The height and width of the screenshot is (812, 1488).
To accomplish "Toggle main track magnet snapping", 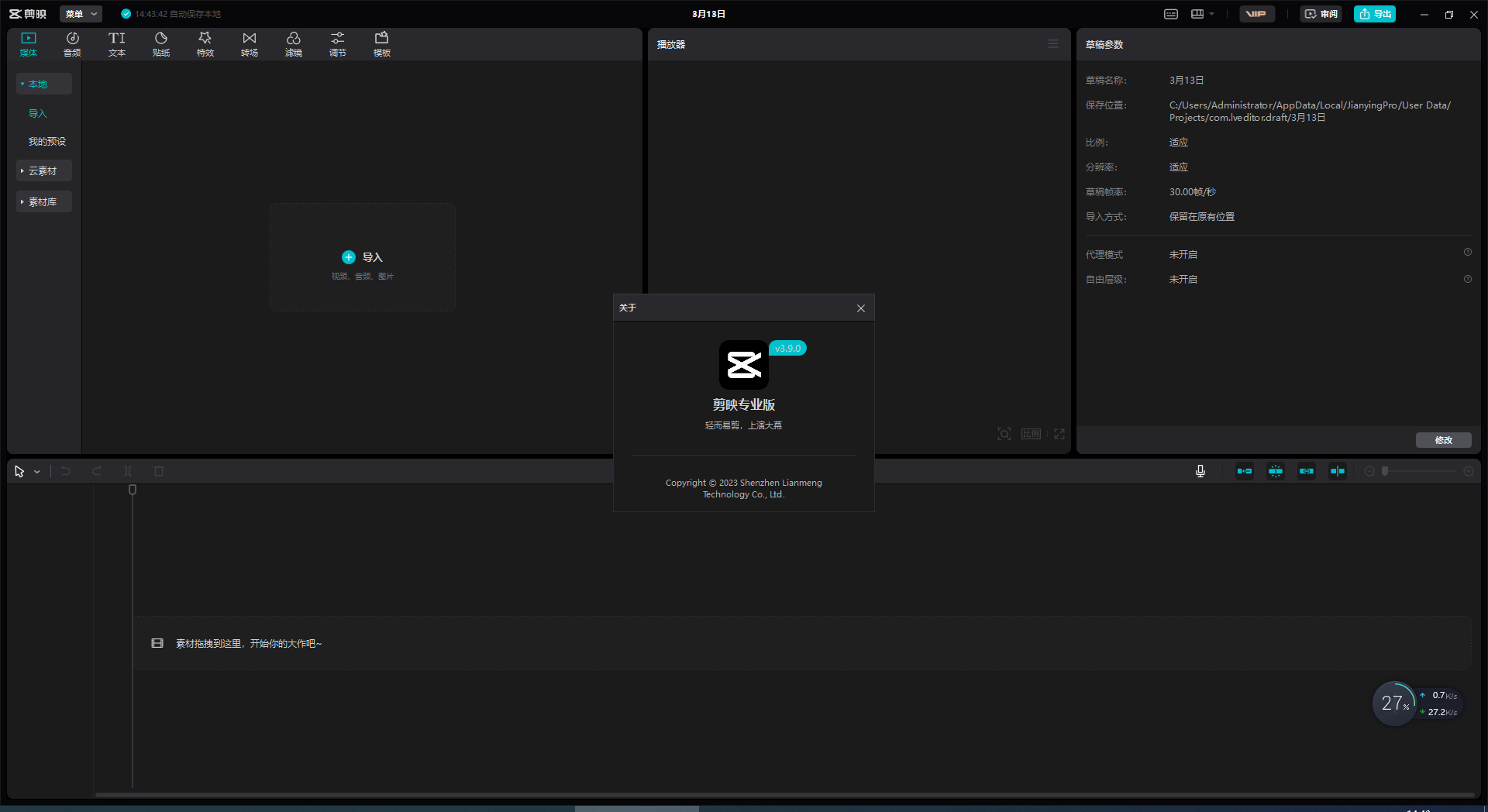I will (x=1245, y=471).
